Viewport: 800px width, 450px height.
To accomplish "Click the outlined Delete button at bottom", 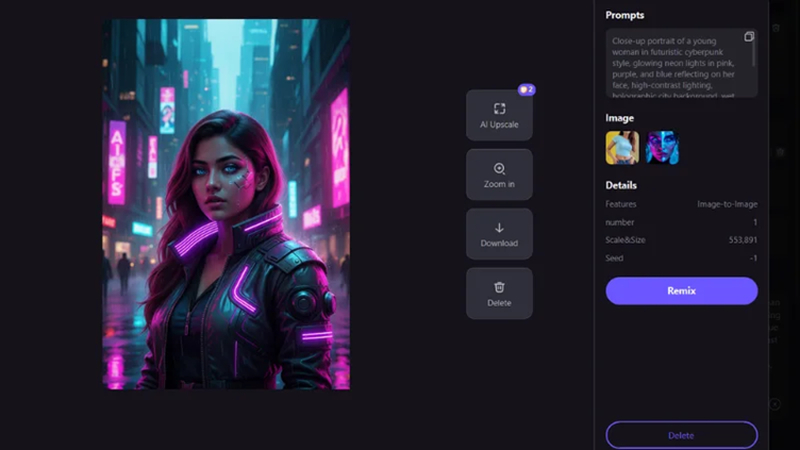I will [x=681, y=435].
